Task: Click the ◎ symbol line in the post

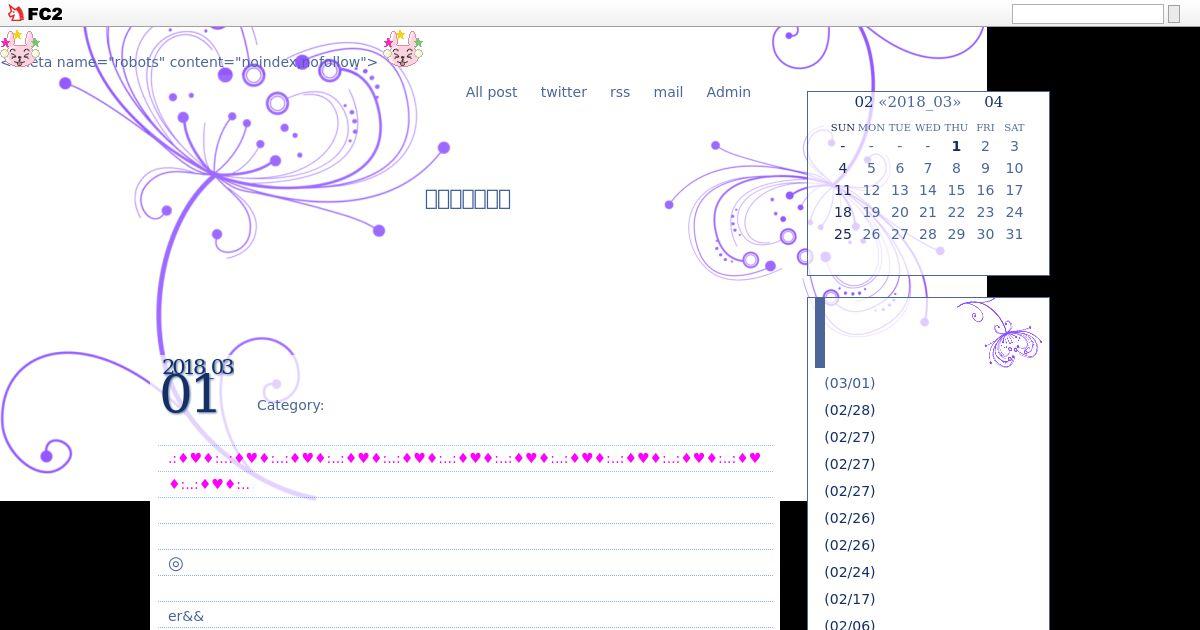Action: [x=176, y=563]
